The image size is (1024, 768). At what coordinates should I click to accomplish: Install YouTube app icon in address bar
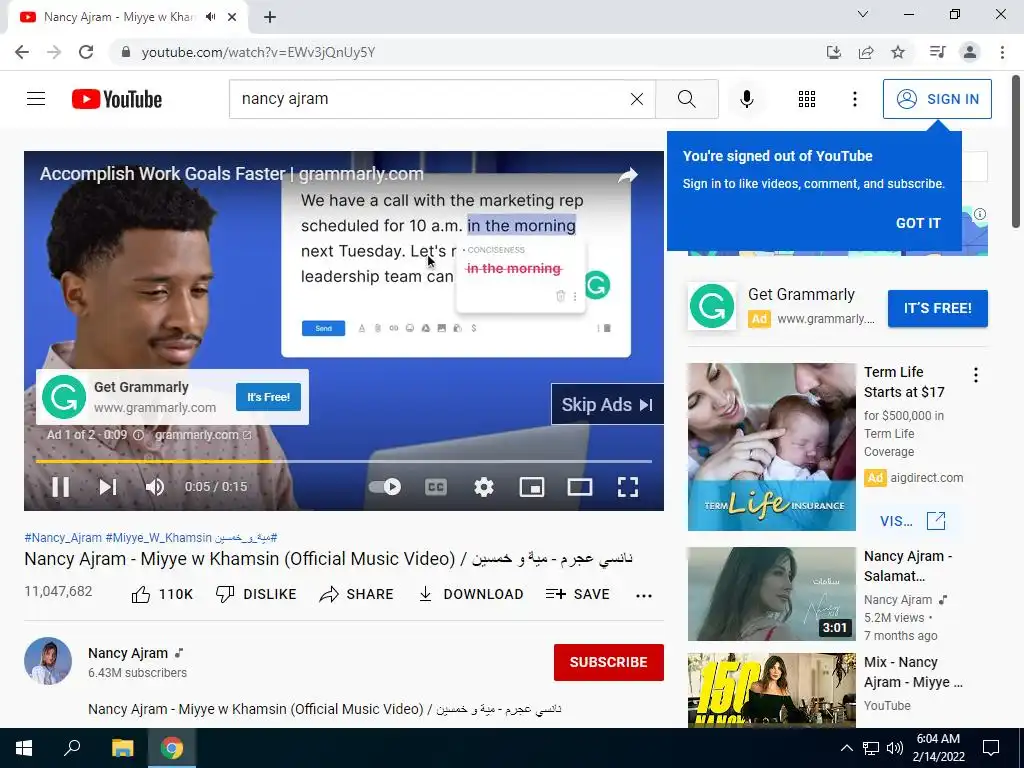[x=833, y=52]
